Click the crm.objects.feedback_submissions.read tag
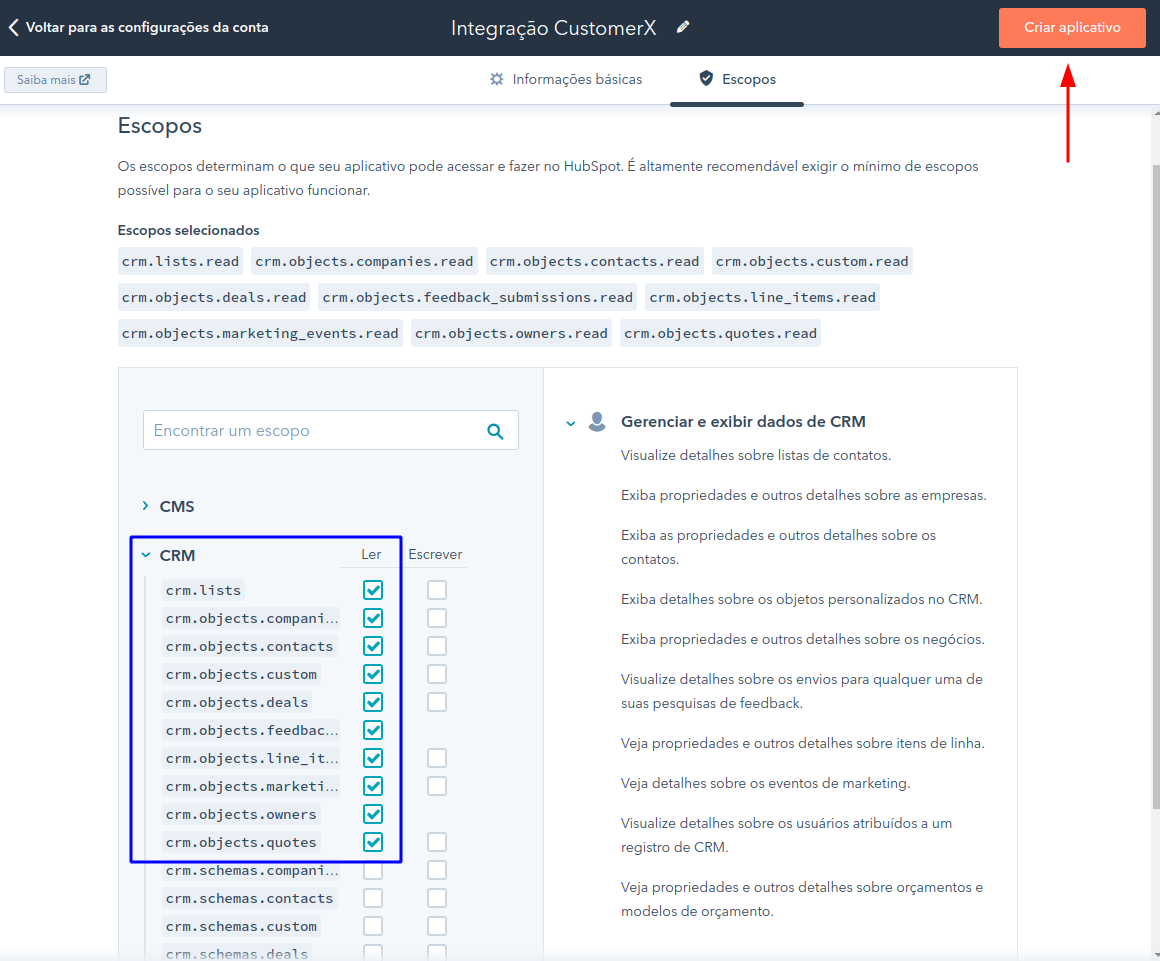The height and width of the screenshot is (961, 1160). [x=477, y=297]
